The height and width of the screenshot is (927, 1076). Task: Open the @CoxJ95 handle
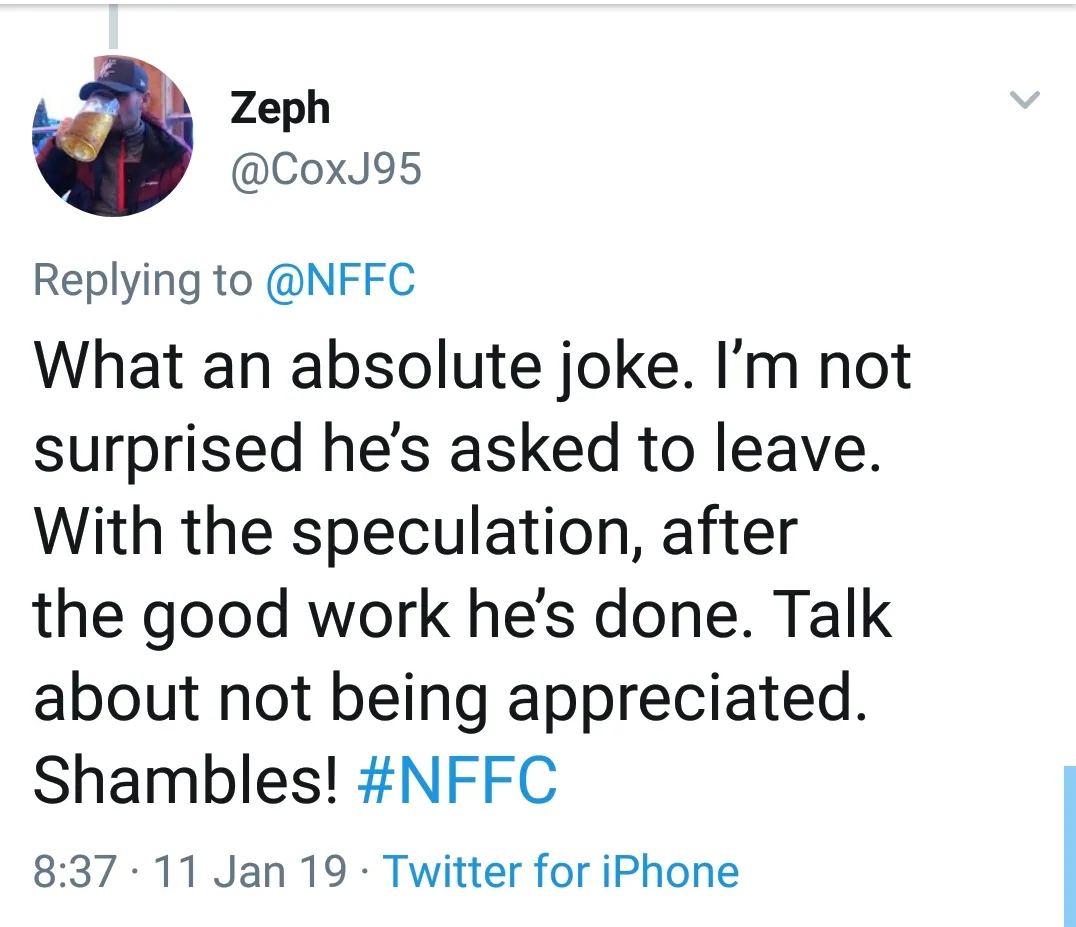(326, 170)
